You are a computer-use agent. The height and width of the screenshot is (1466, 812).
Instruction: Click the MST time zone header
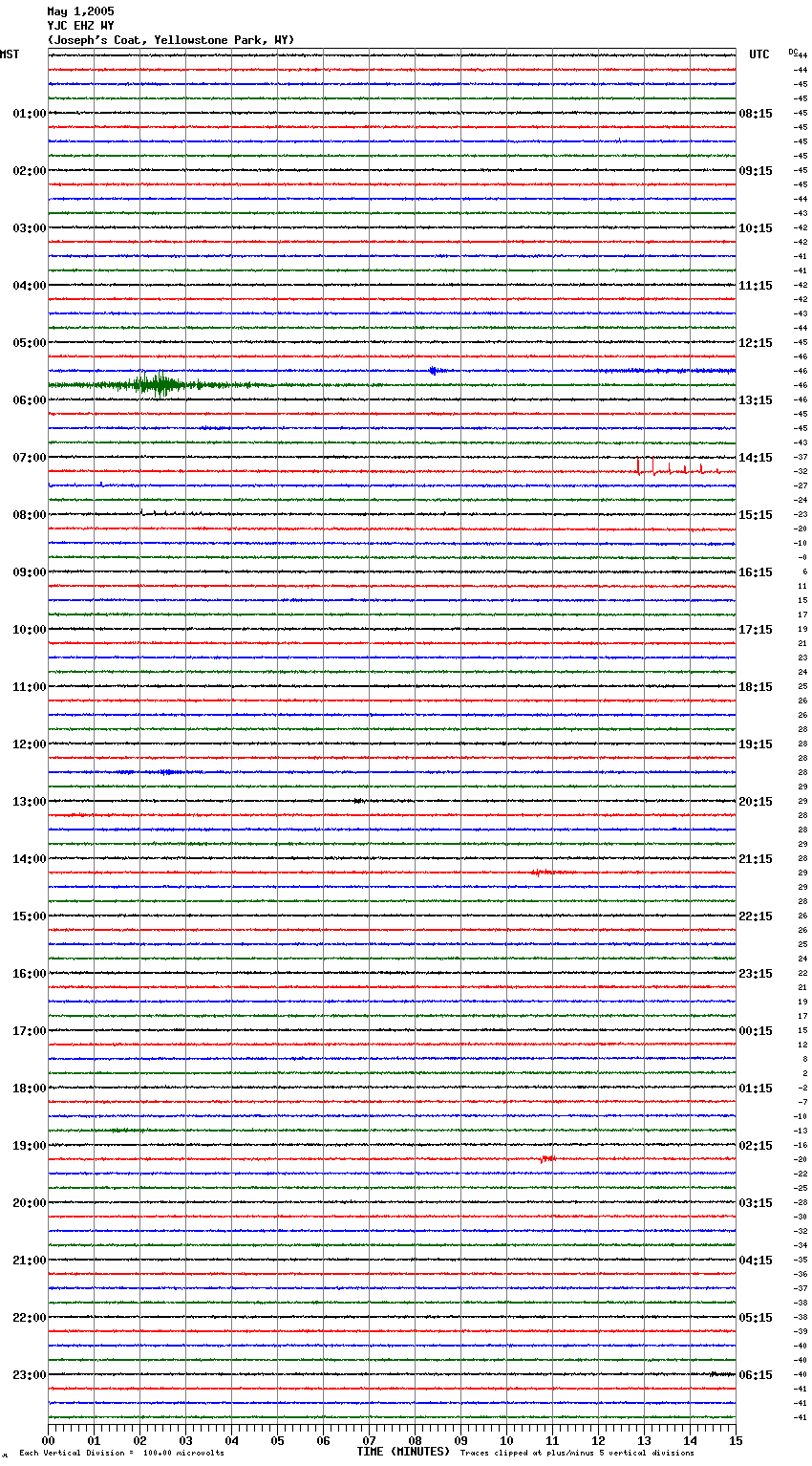point(10,54)
